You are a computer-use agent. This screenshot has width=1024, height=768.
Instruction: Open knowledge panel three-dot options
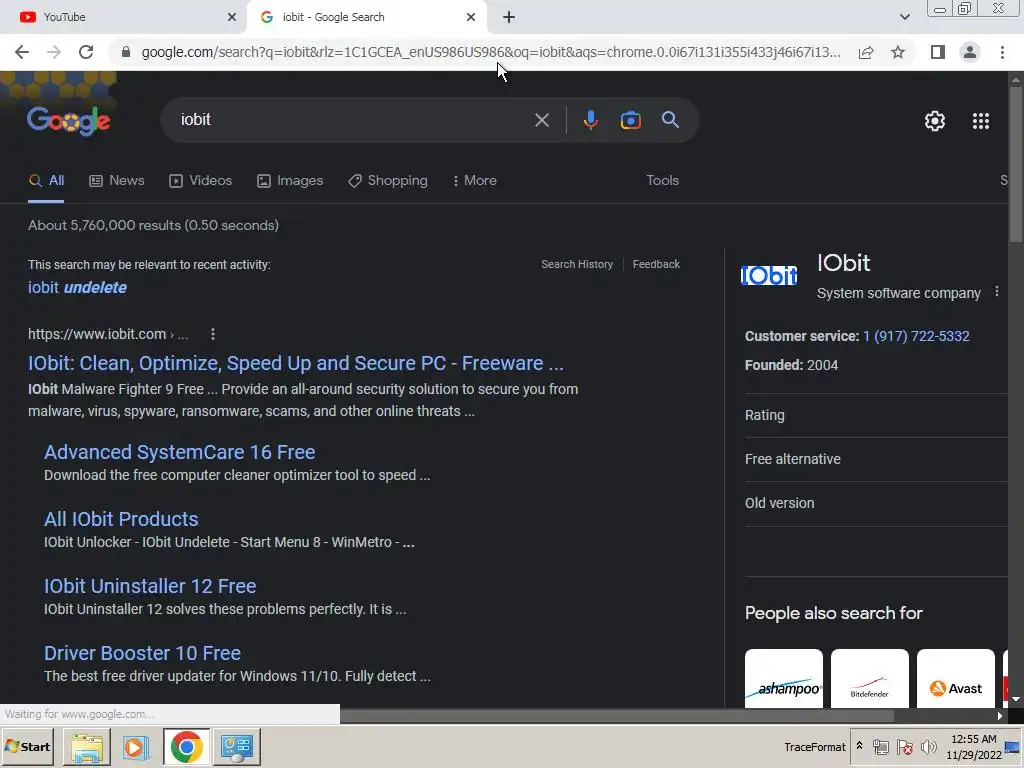997,291
